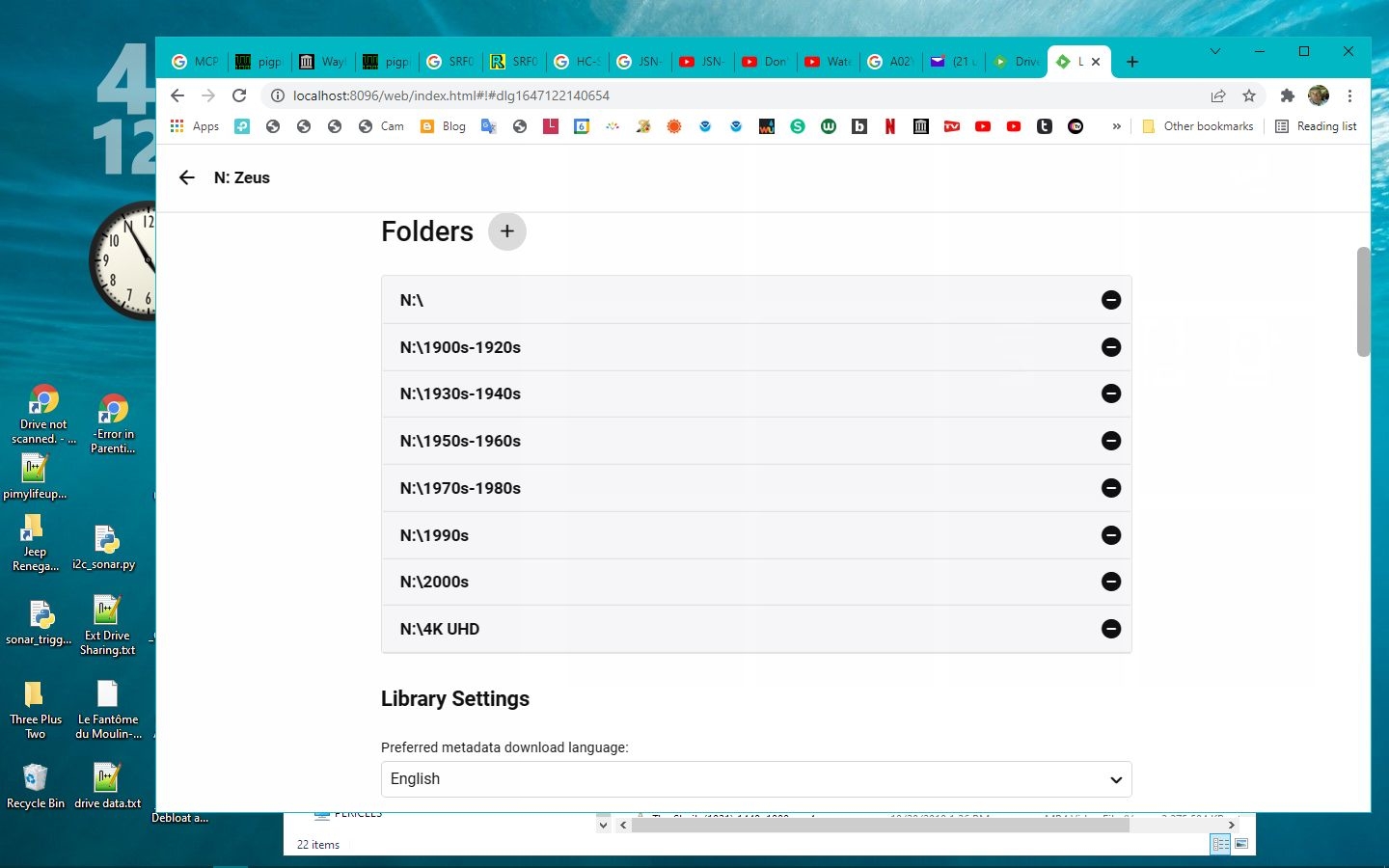This screenshot has width=1389, height=868.
Task: Remove the N:\1900s-1920s folder
Action: tap(1110, 347)
